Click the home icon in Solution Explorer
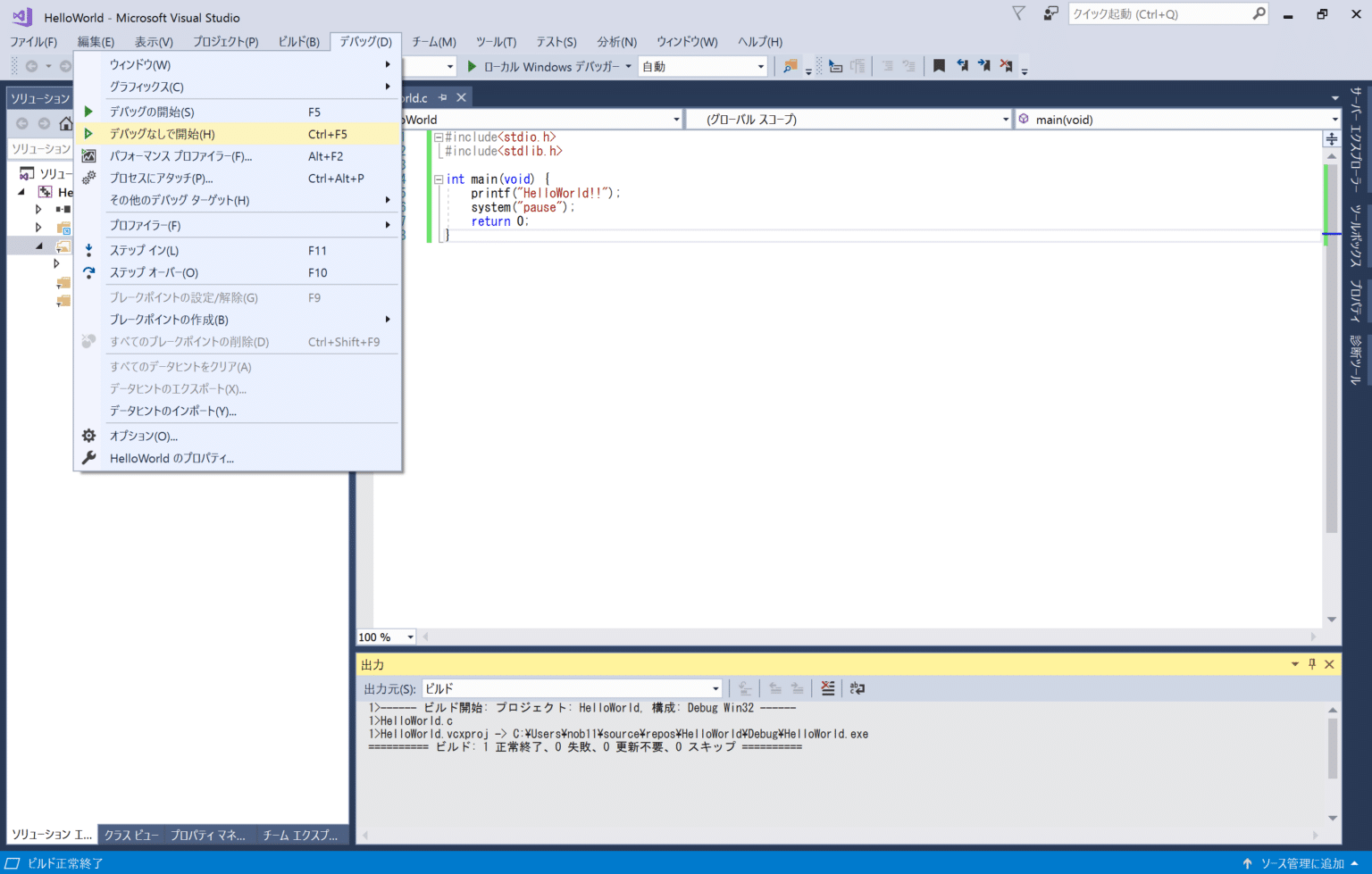Screen dimensions: 1372x874 [x=66, y=123]
